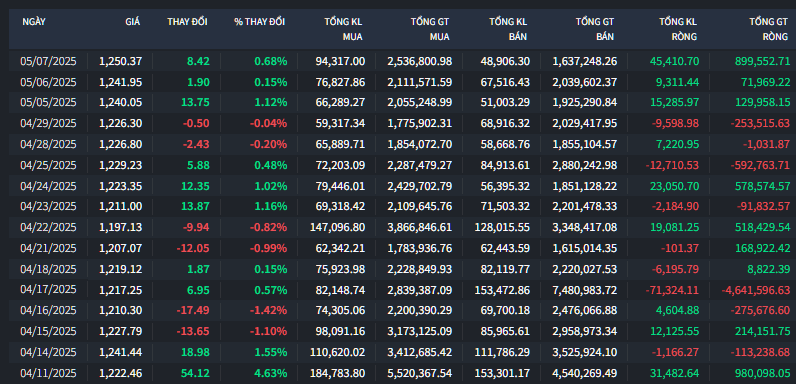
Task: Click change value -17.49
Action: [x=193, y=310]
